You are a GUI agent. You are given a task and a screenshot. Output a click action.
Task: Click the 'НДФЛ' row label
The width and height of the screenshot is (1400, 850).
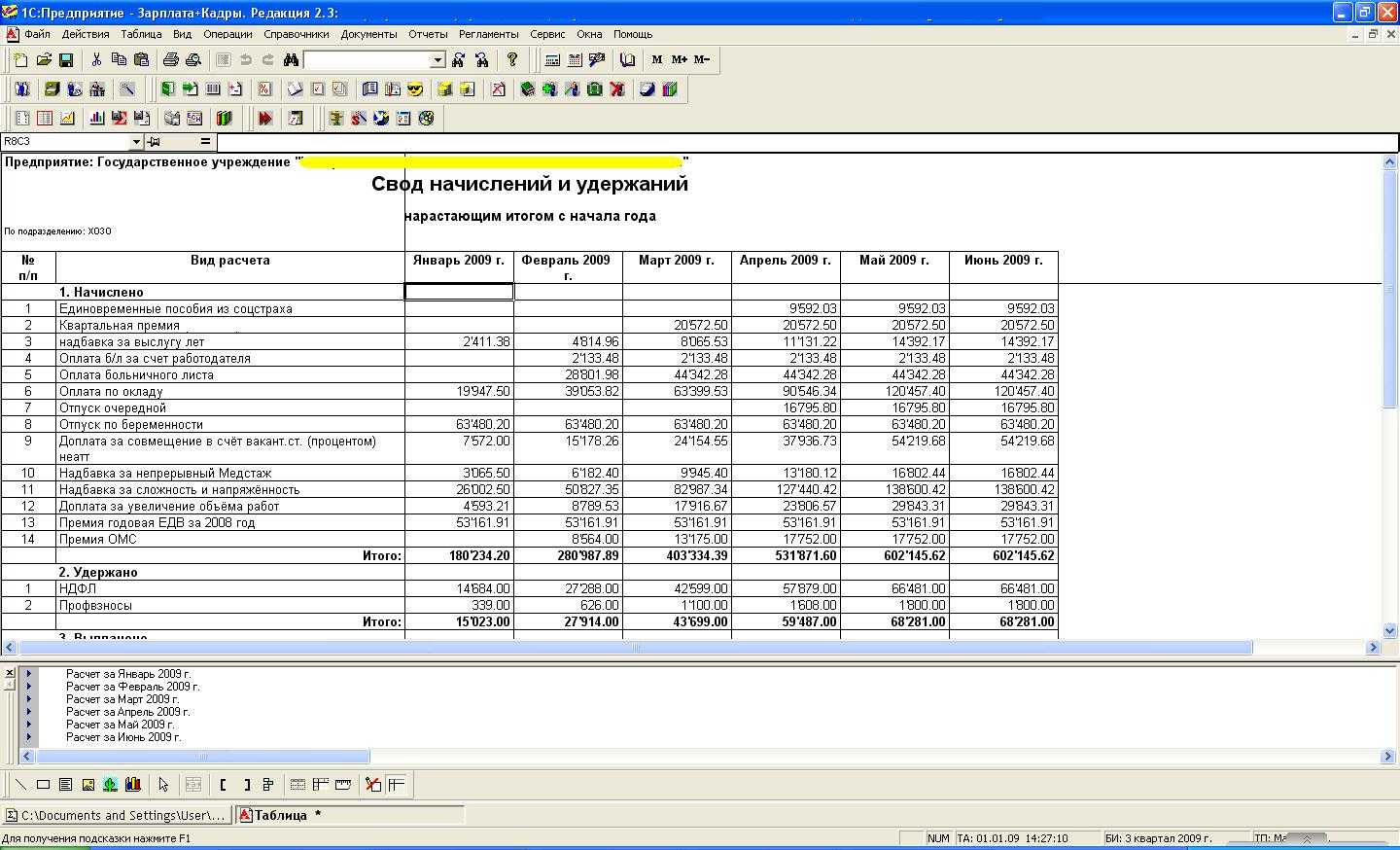[x=78, y=588]
